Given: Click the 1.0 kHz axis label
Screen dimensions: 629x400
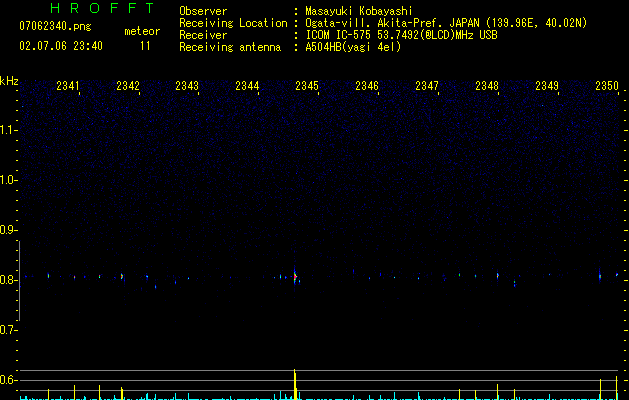Looking at the screenshot, I should 7,180.
